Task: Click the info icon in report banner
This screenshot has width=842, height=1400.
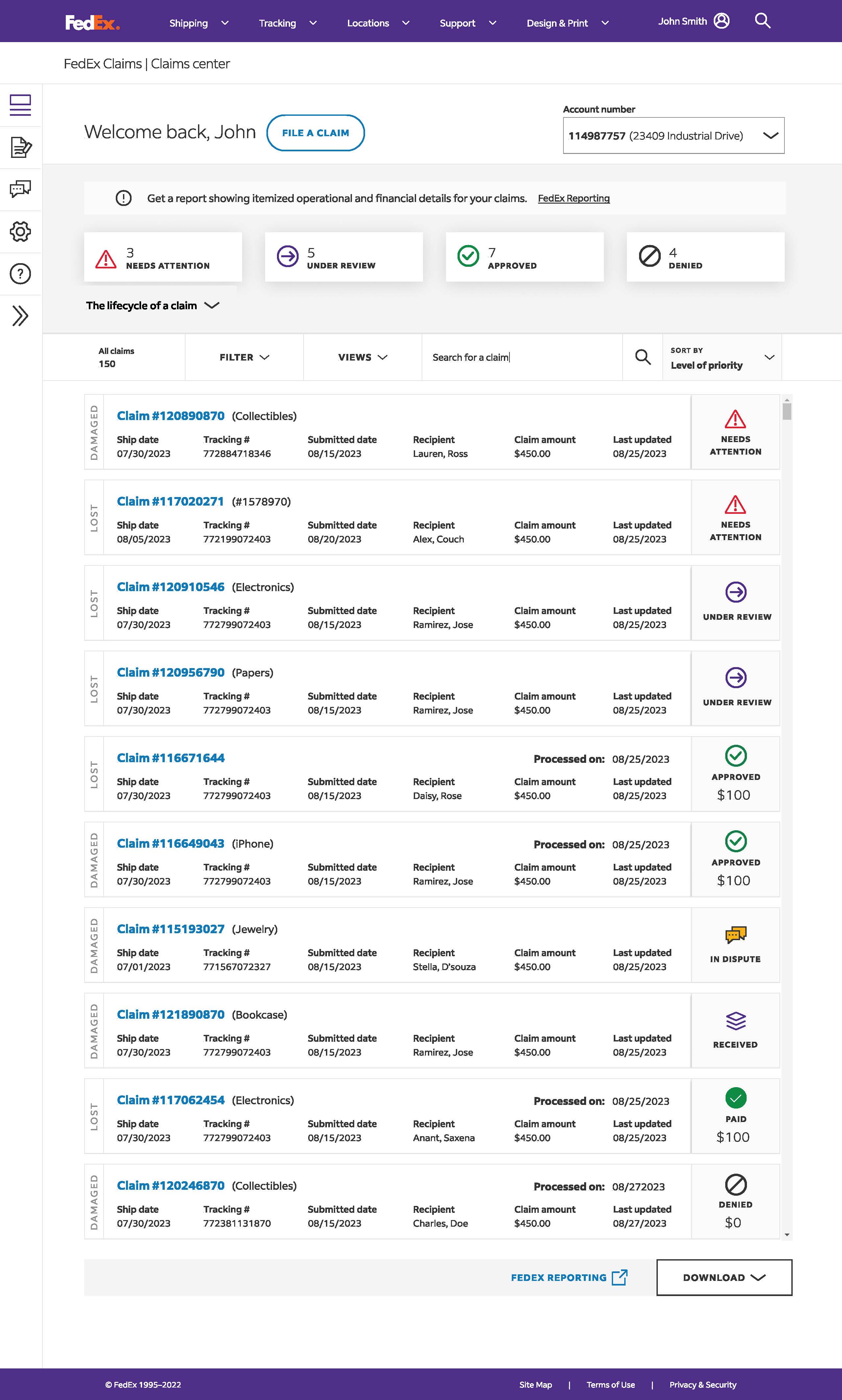Action: coord(123,198)
